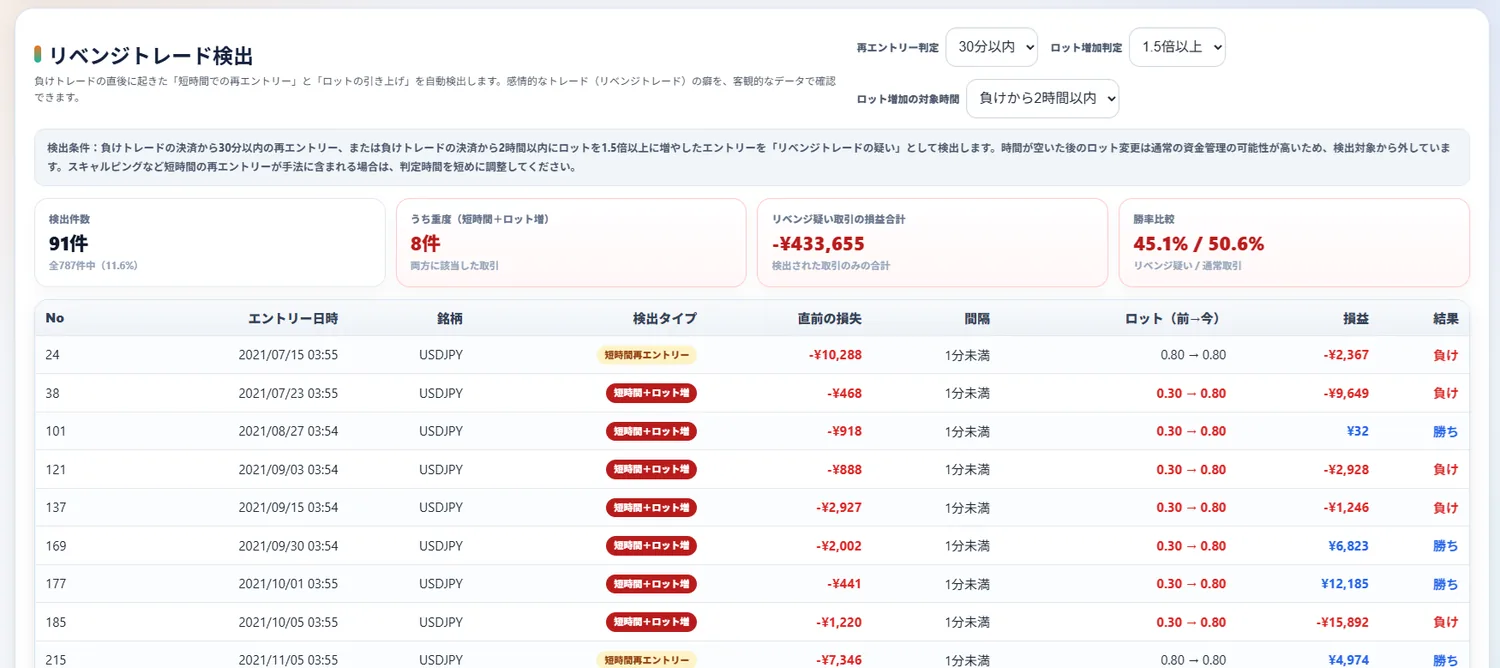
Task: Click the previous loss -¥2,927
Action: click(x=839, y=507)
